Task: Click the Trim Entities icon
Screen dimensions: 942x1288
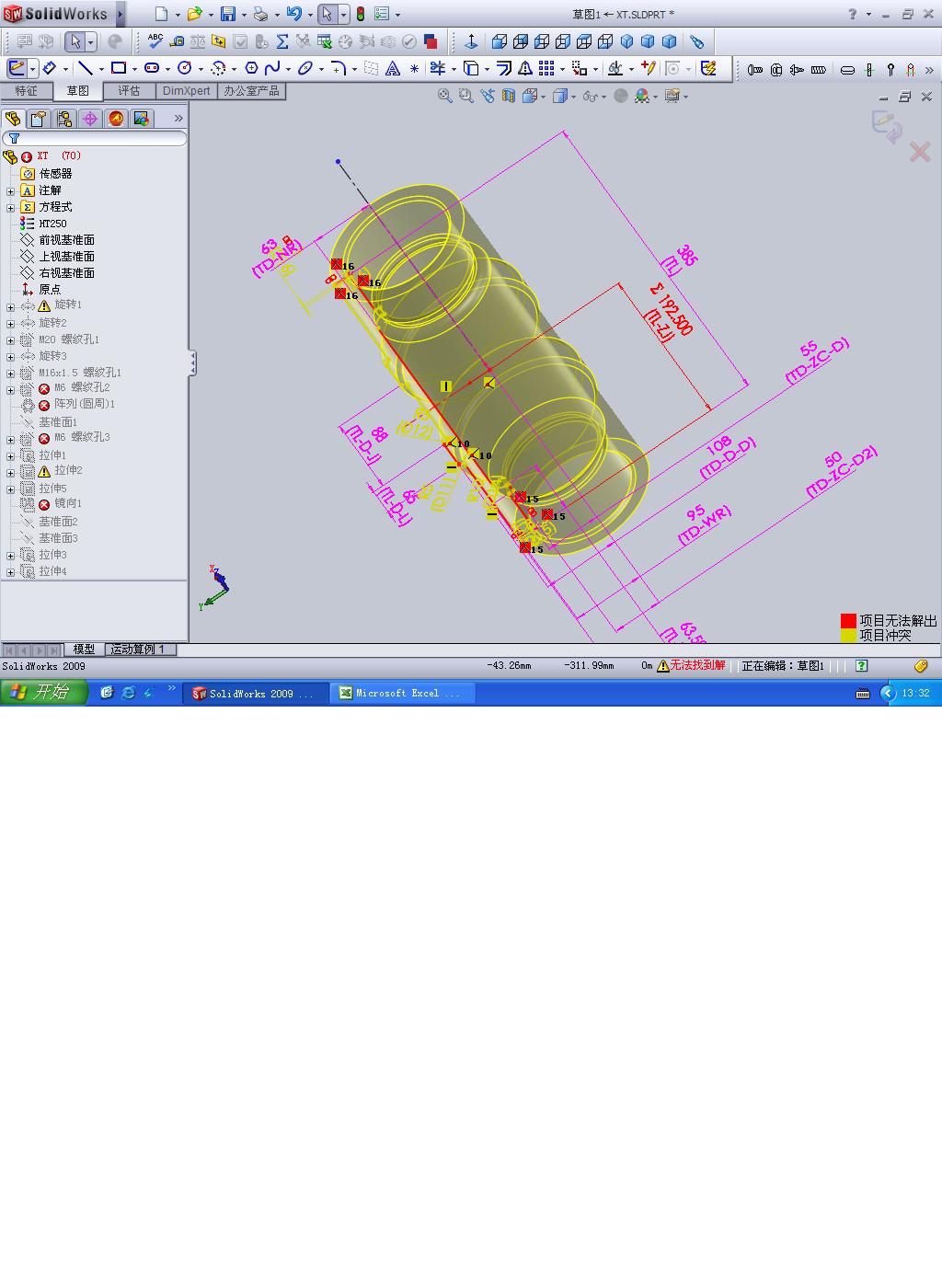Action: point(438,68)
